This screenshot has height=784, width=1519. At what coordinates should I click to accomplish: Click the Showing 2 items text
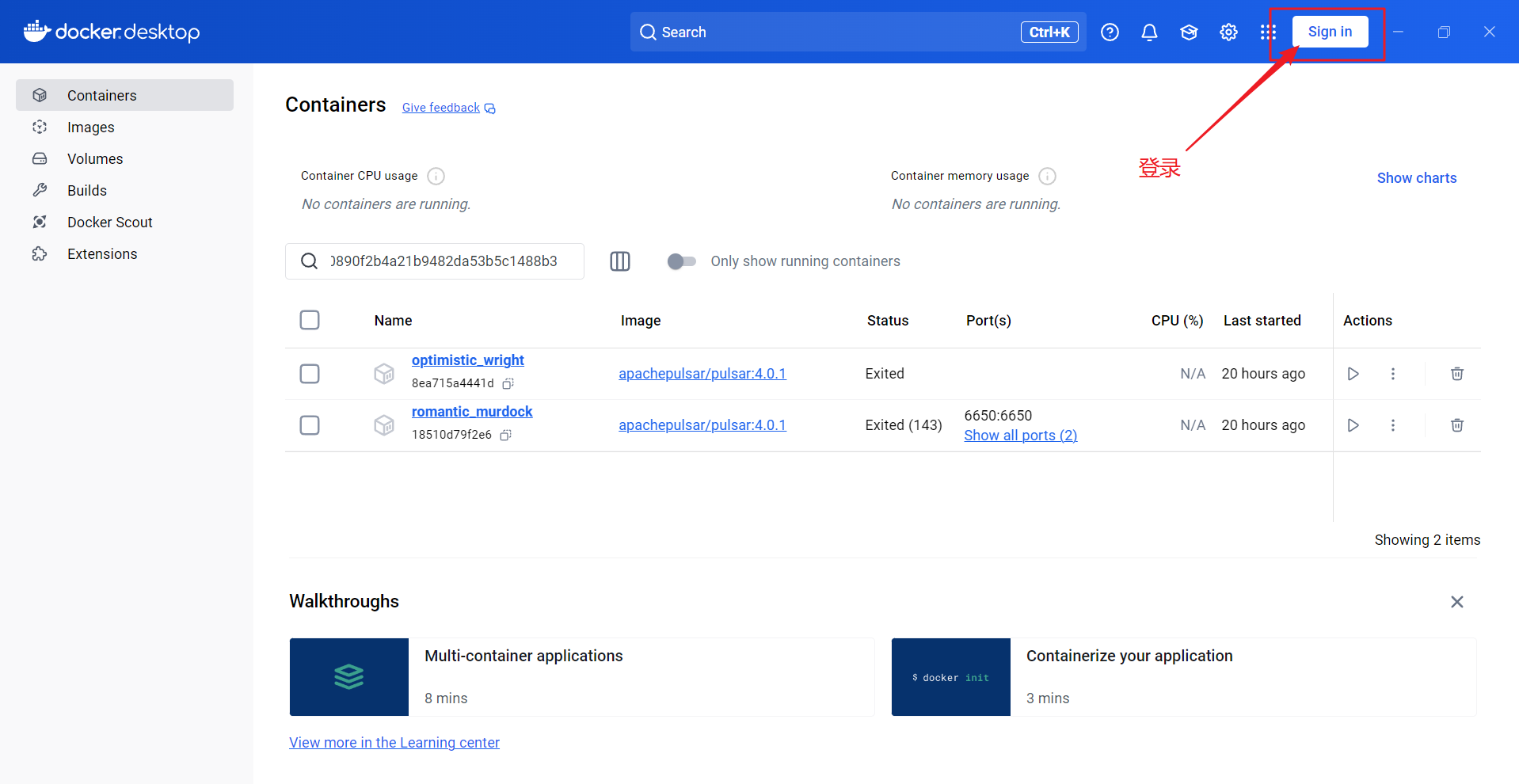pyautogui.click(x=1427, y=540)
